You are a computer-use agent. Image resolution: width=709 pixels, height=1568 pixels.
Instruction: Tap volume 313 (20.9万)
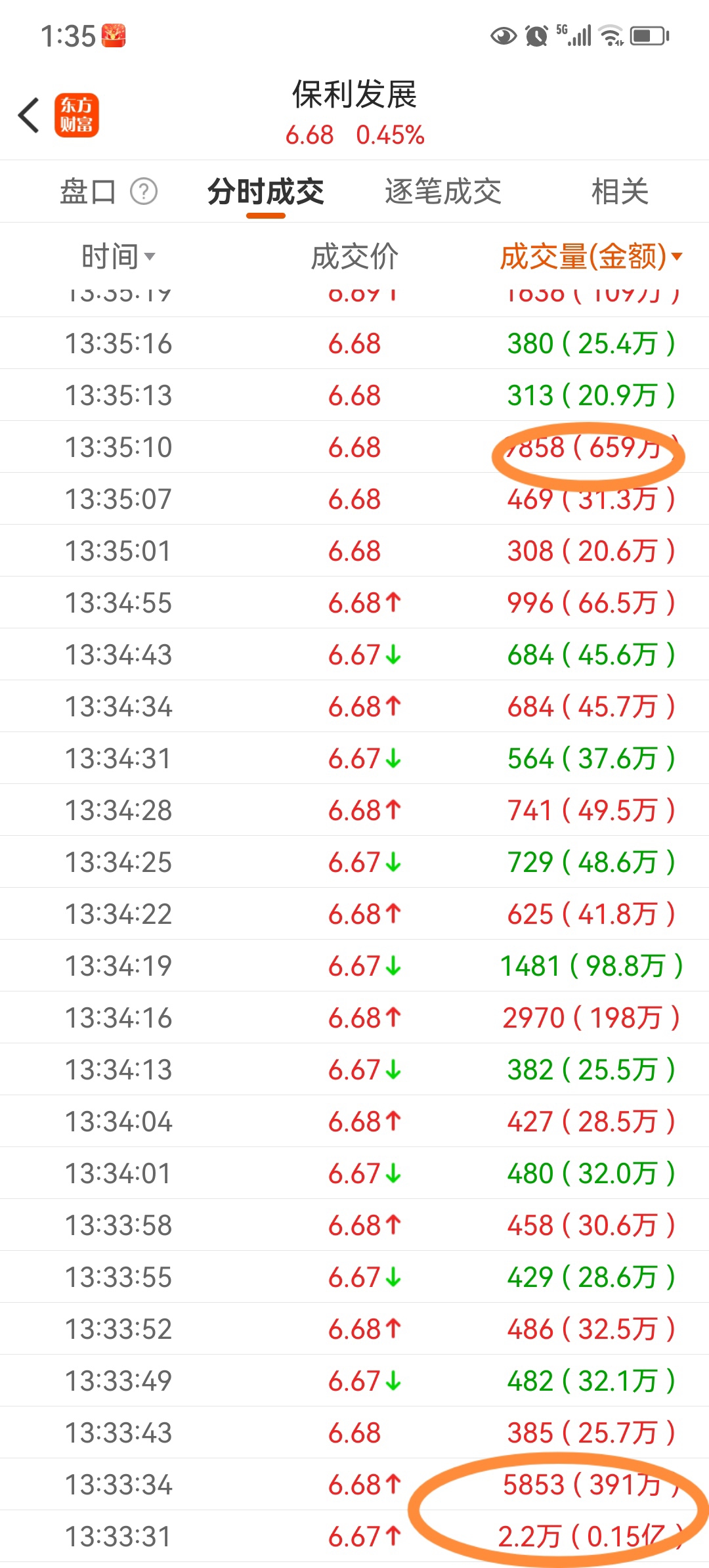click(591, 395)
